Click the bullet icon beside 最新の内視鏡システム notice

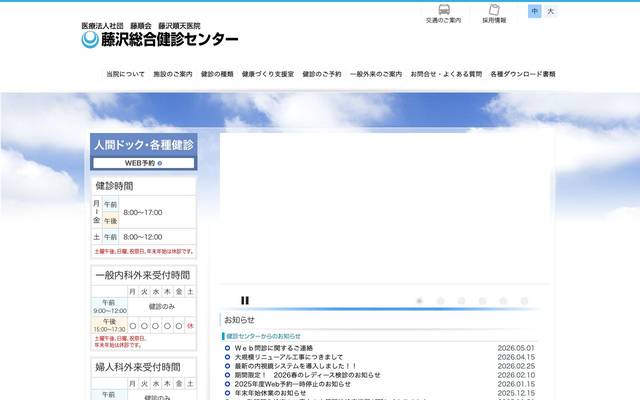point(227,366)
